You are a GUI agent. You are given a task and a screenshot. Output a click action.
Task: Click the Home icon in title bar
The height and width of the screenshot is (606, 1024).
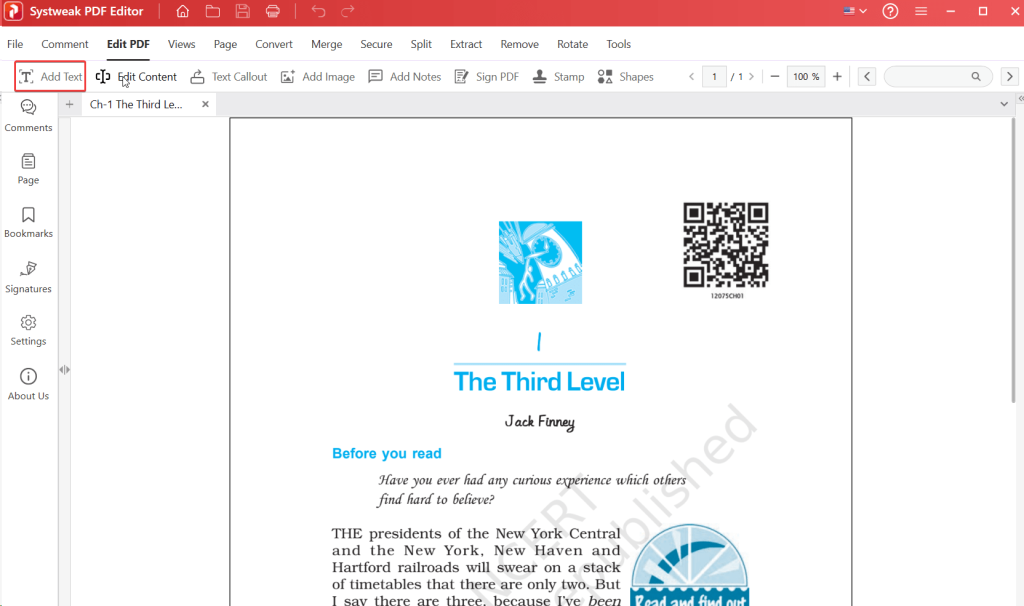coord(182,12)
